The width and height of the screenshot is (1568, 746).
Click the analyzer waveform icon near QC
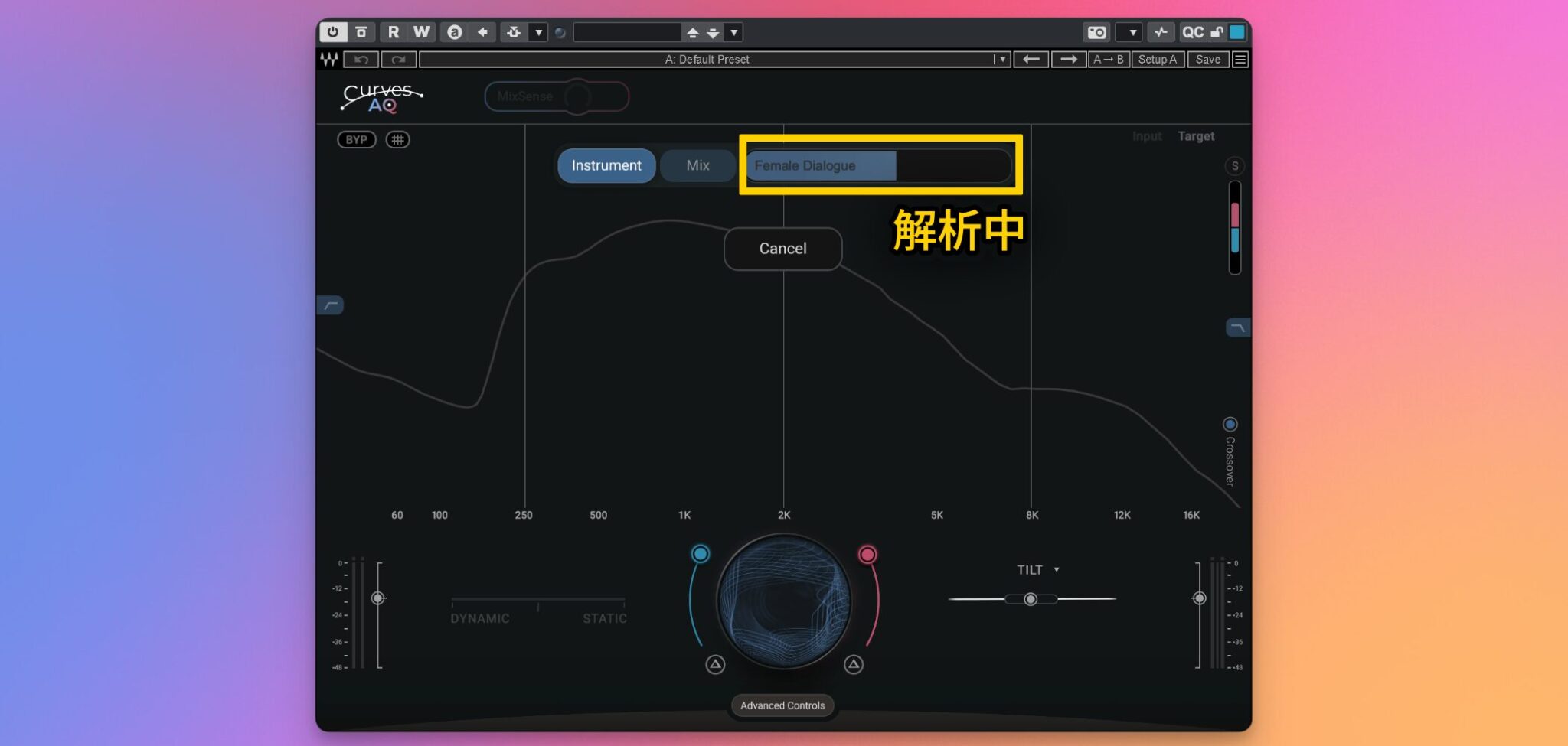1161,32
